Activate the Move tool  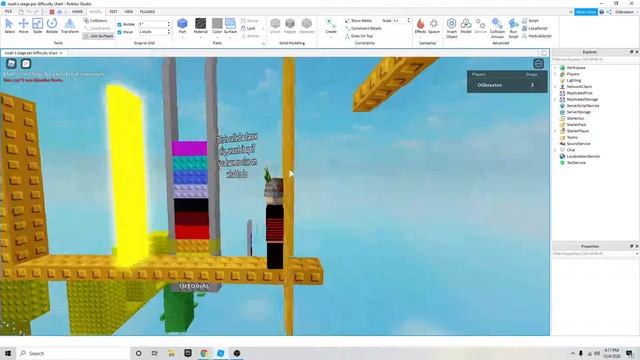(x=23, y=26)
